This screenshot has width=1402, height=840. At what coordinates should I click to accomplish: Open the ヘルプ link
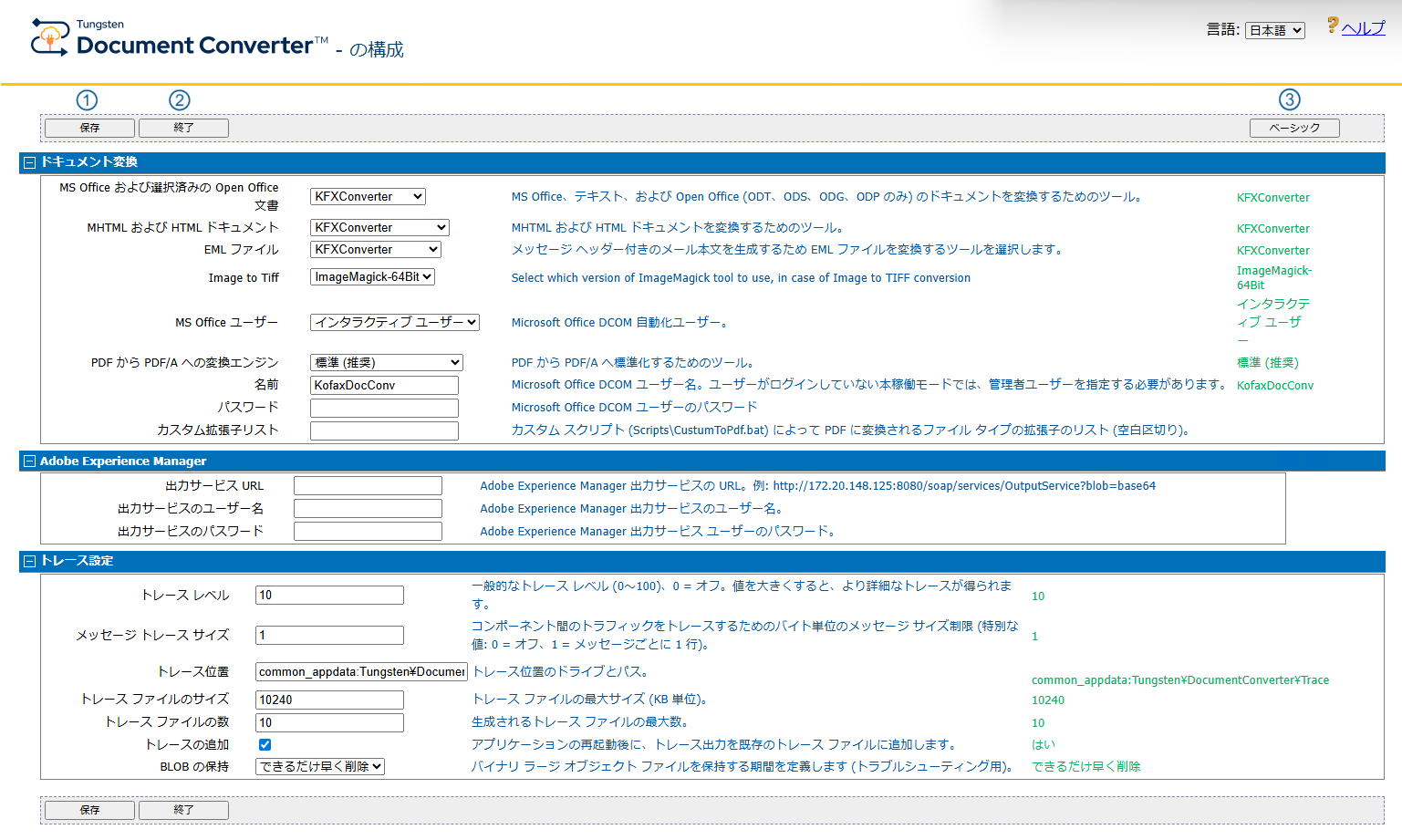(x=1363, y=28)
